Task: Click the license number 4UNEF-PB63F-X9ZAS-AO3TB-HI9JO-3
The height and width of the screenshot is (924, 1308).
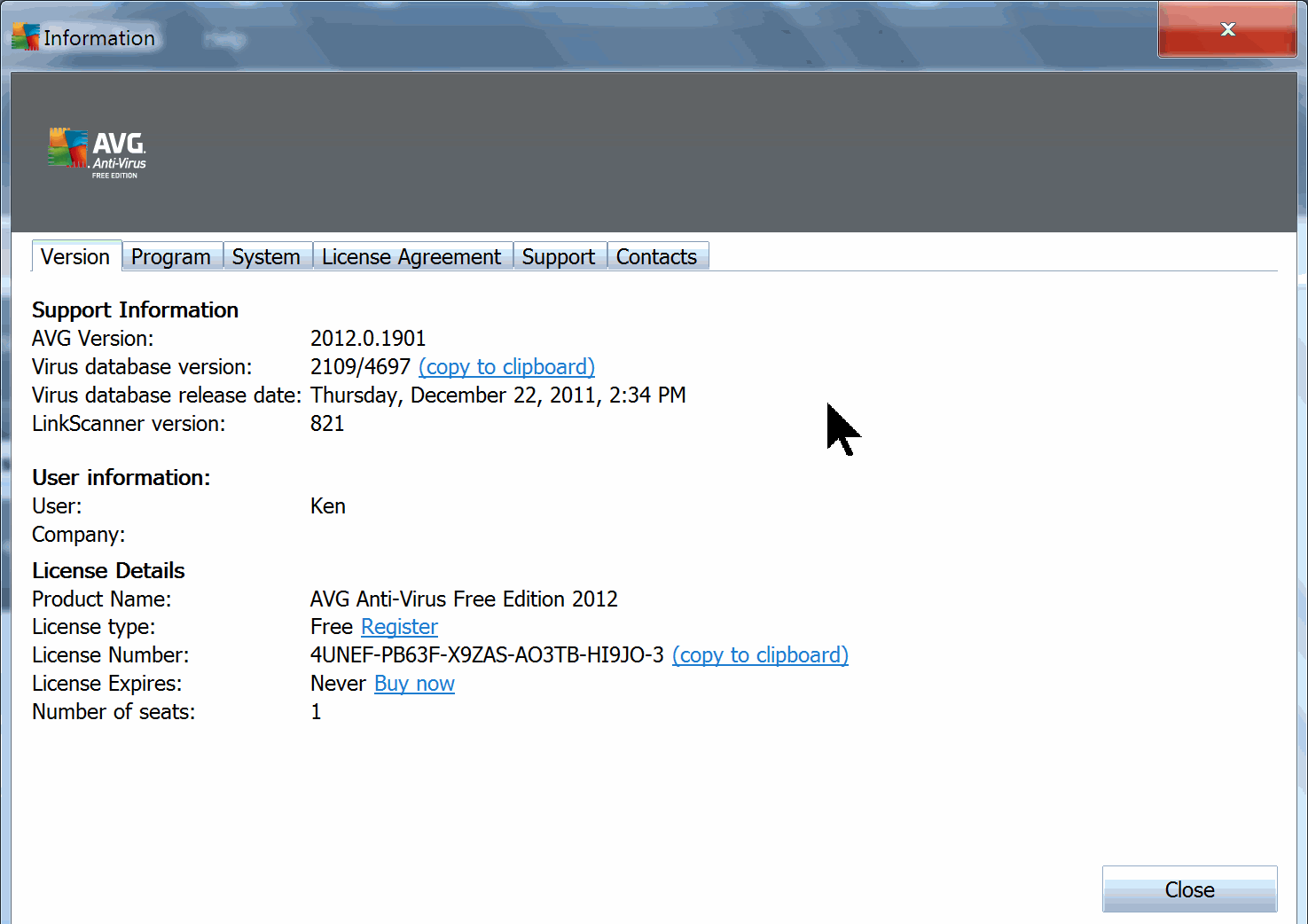Action: point(487,655)
